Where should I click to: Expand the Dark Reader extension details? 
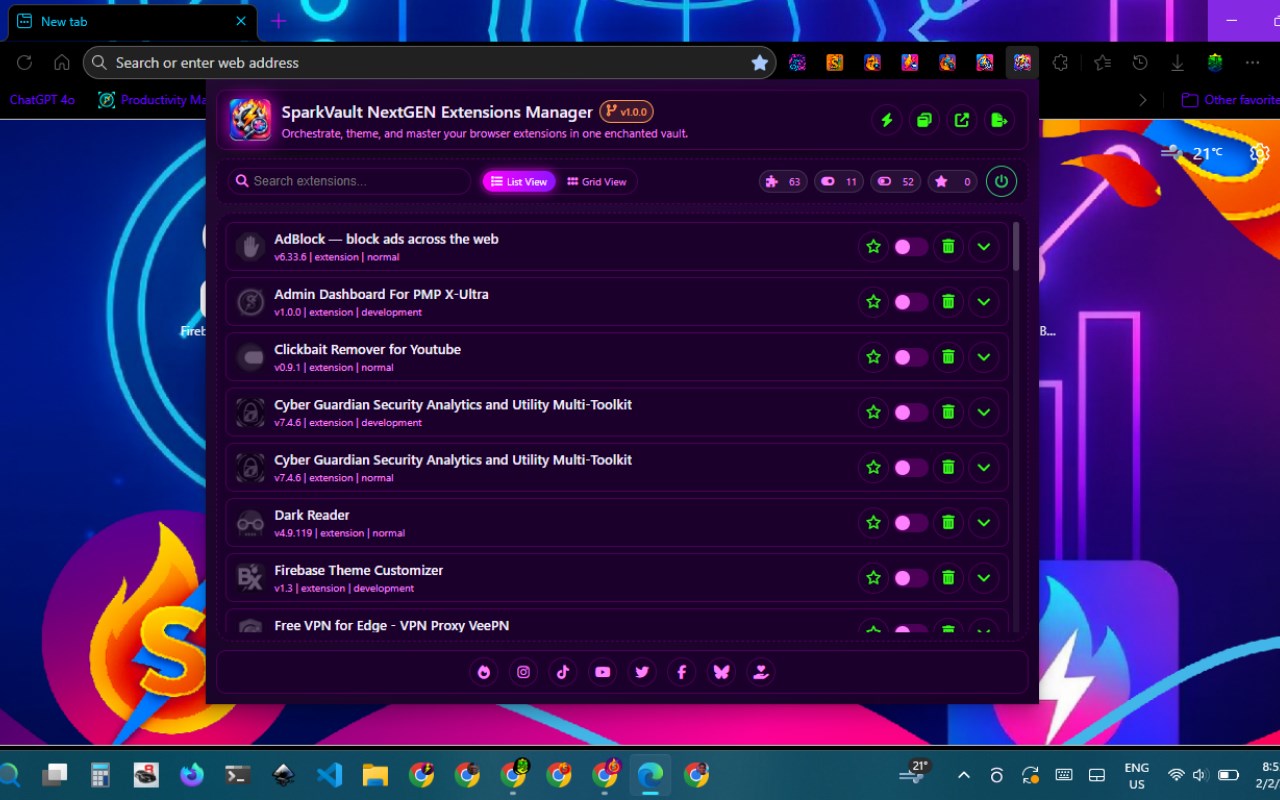pyautogui.click(x=984, y=522)
